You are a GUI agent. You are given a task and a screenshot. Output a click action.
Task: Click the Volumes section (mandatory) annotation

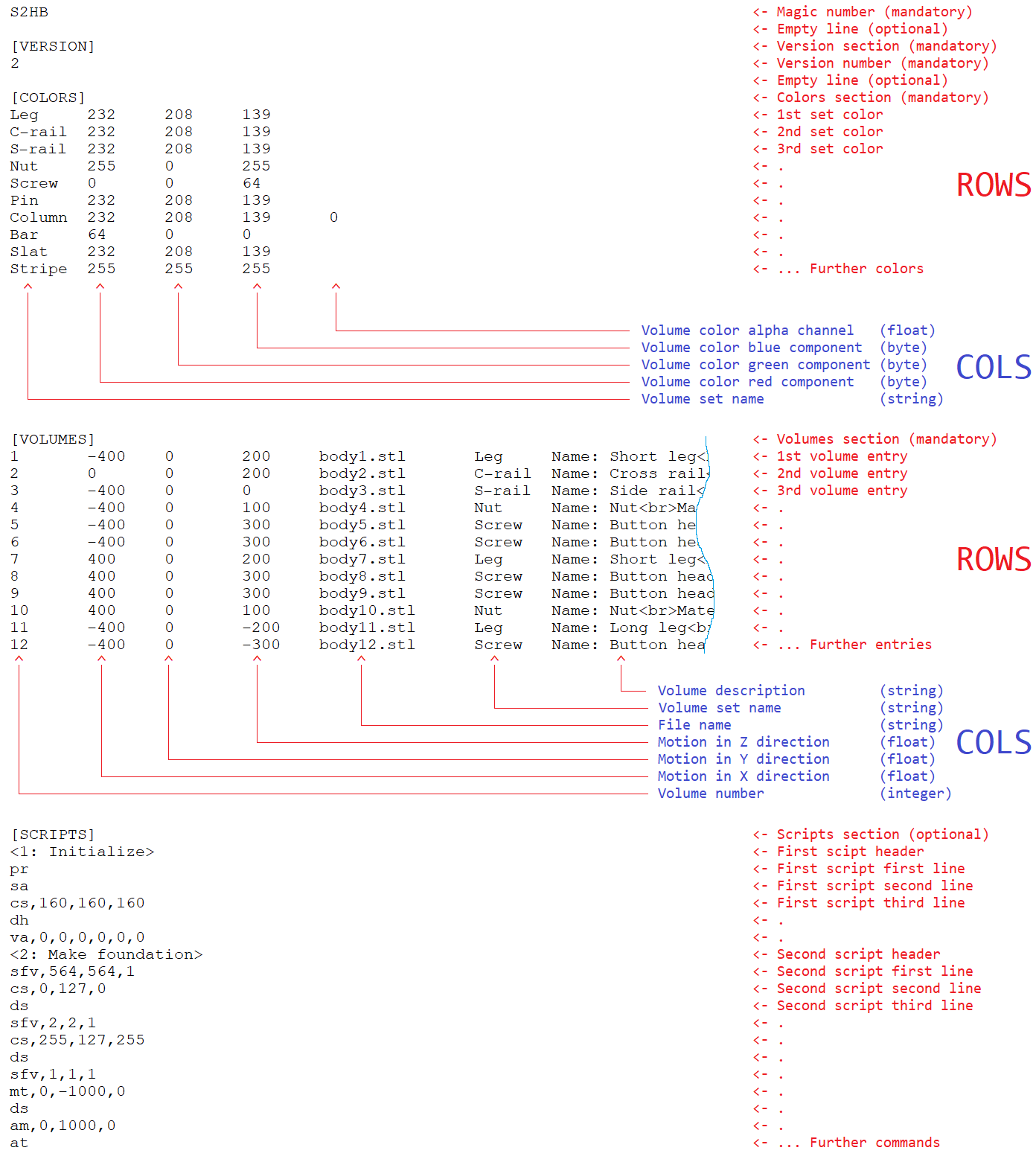(x=886, y=439)
